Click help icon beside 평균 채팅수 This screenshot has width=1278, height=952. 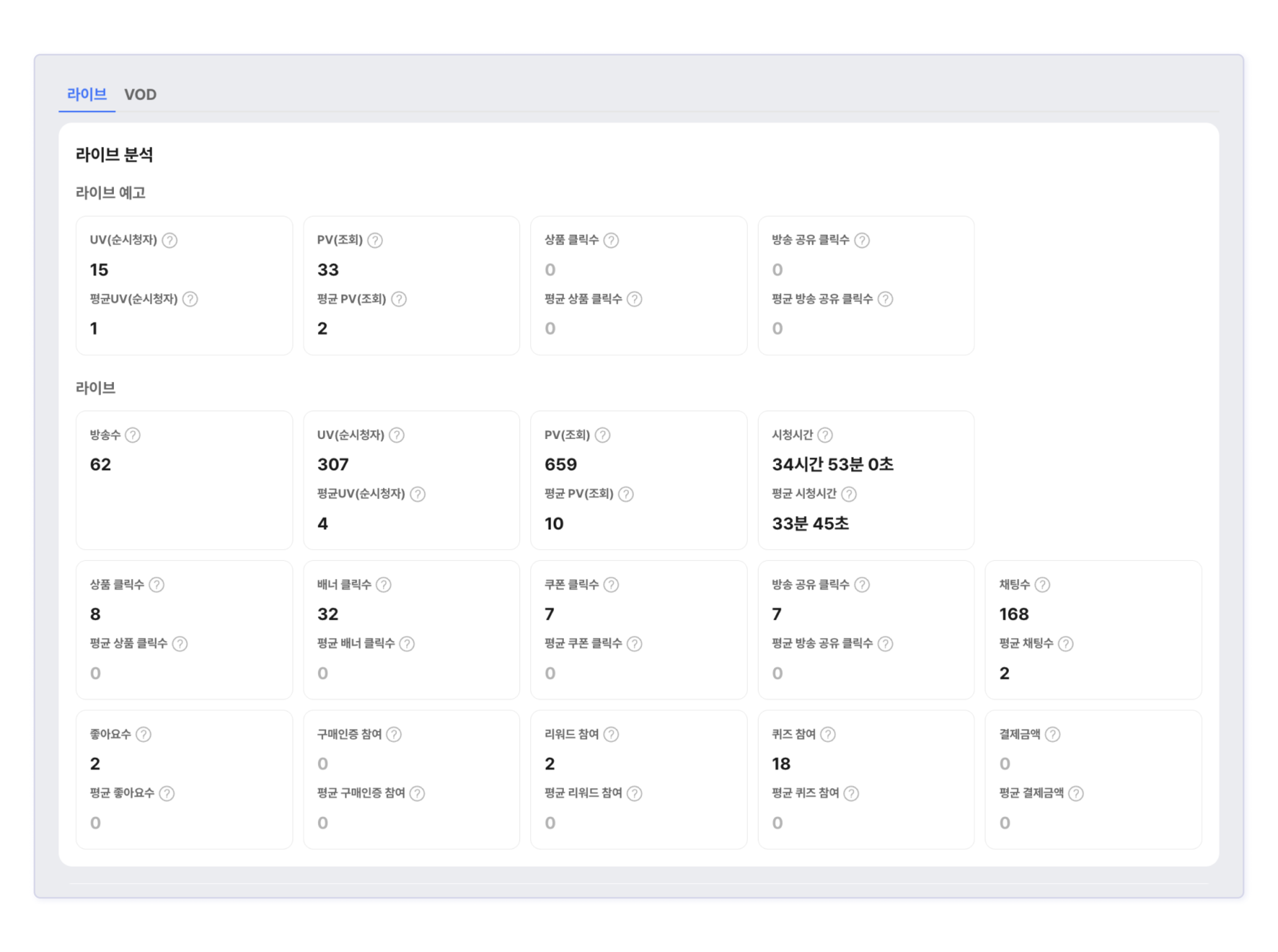pos(1066,644)
